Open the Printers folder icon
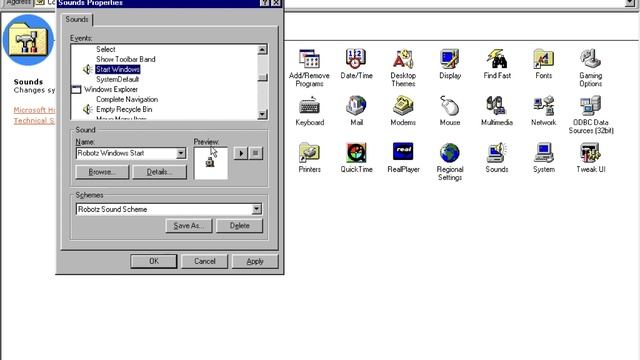Screen dimensions: 640x360 click(309, 153)
